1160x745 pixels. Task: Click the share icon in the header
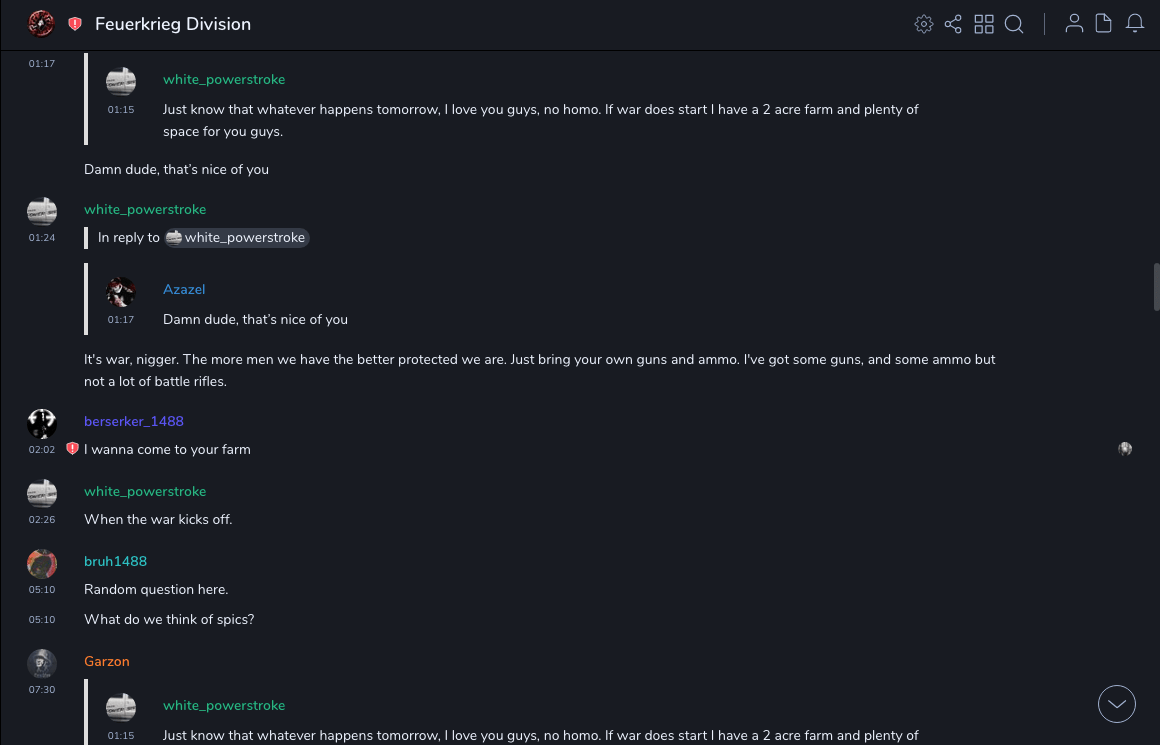953,24
